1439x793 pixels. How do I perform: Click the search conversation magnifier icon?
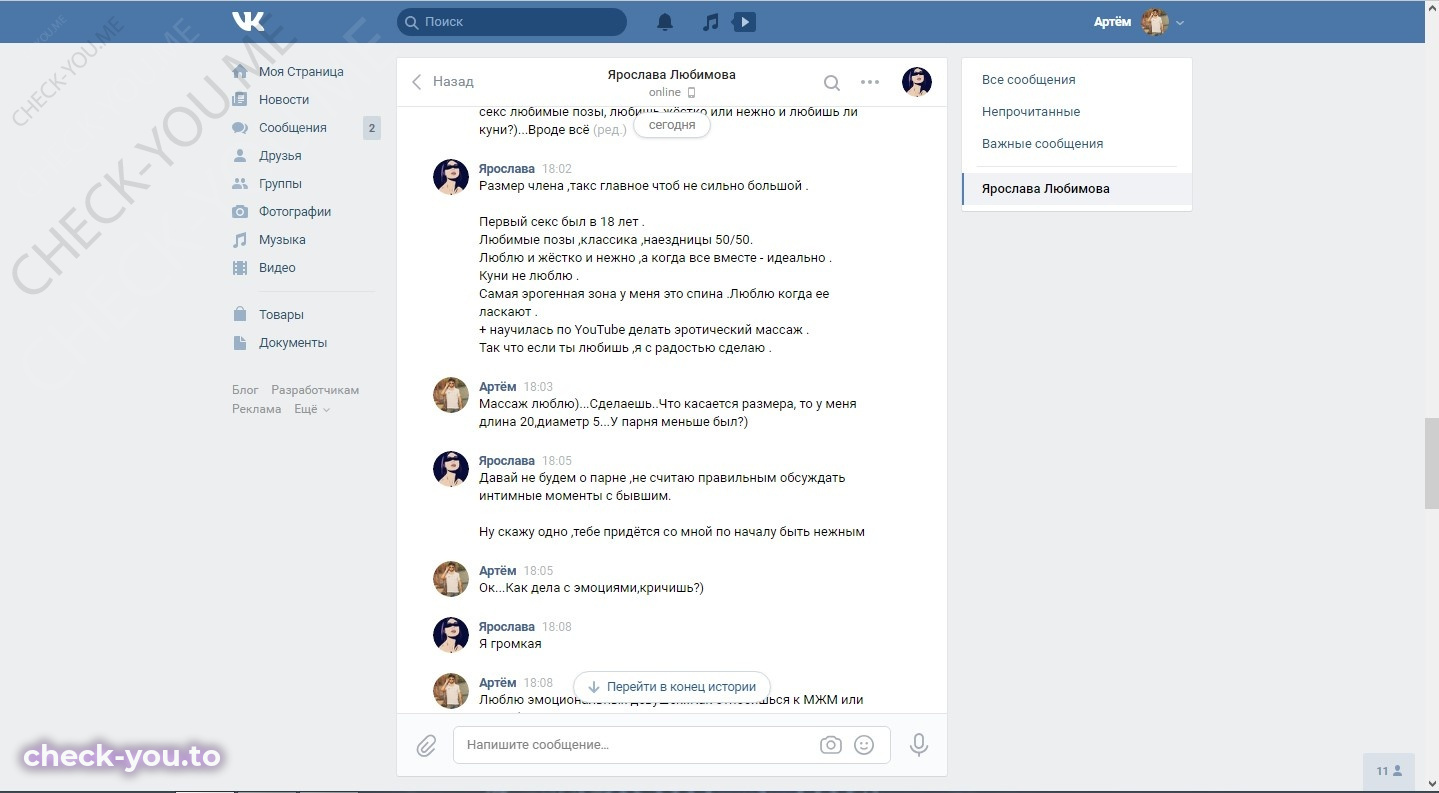tap(832, 82)
